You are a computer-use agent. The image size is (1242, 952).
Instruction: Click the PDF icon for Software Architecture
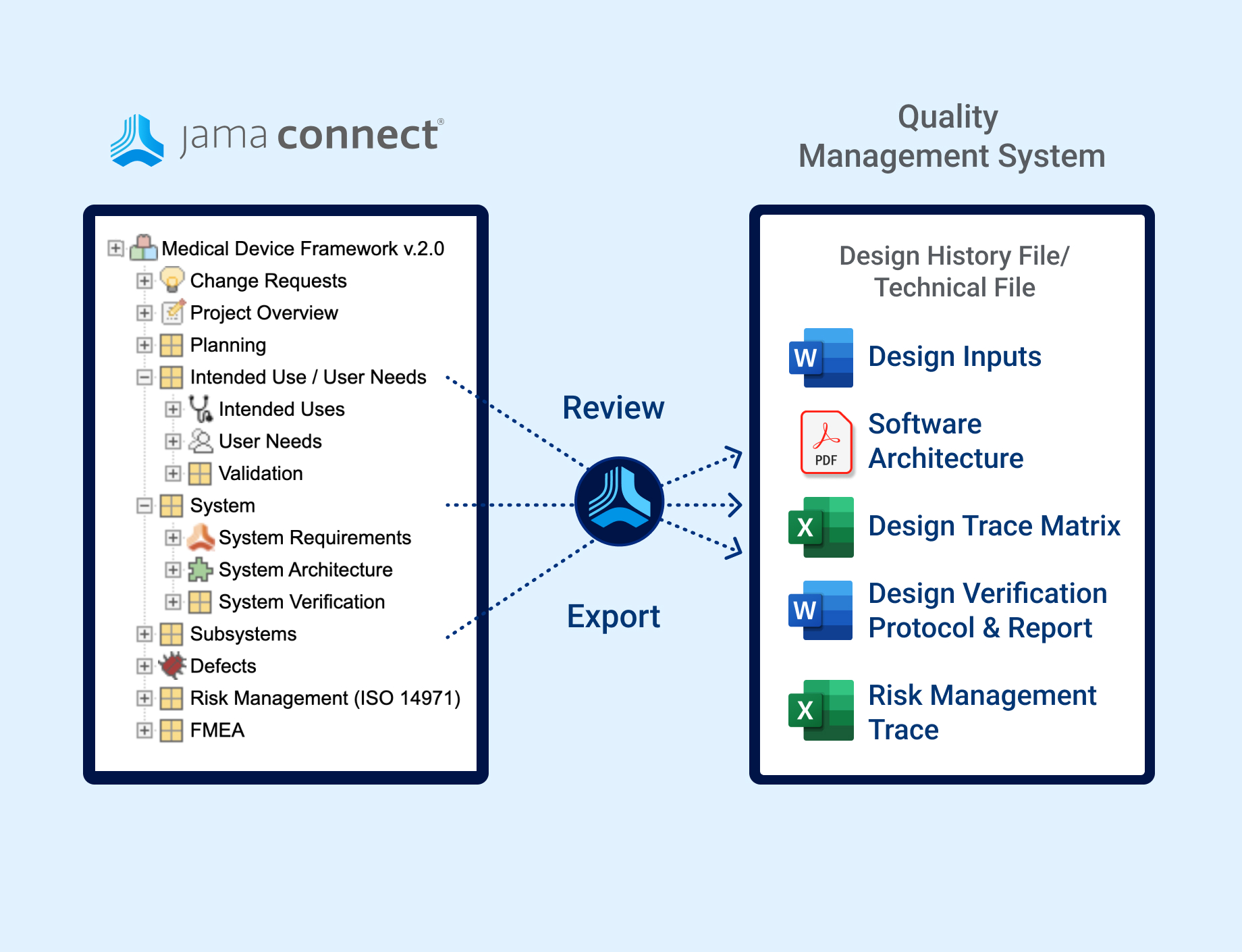826,442
